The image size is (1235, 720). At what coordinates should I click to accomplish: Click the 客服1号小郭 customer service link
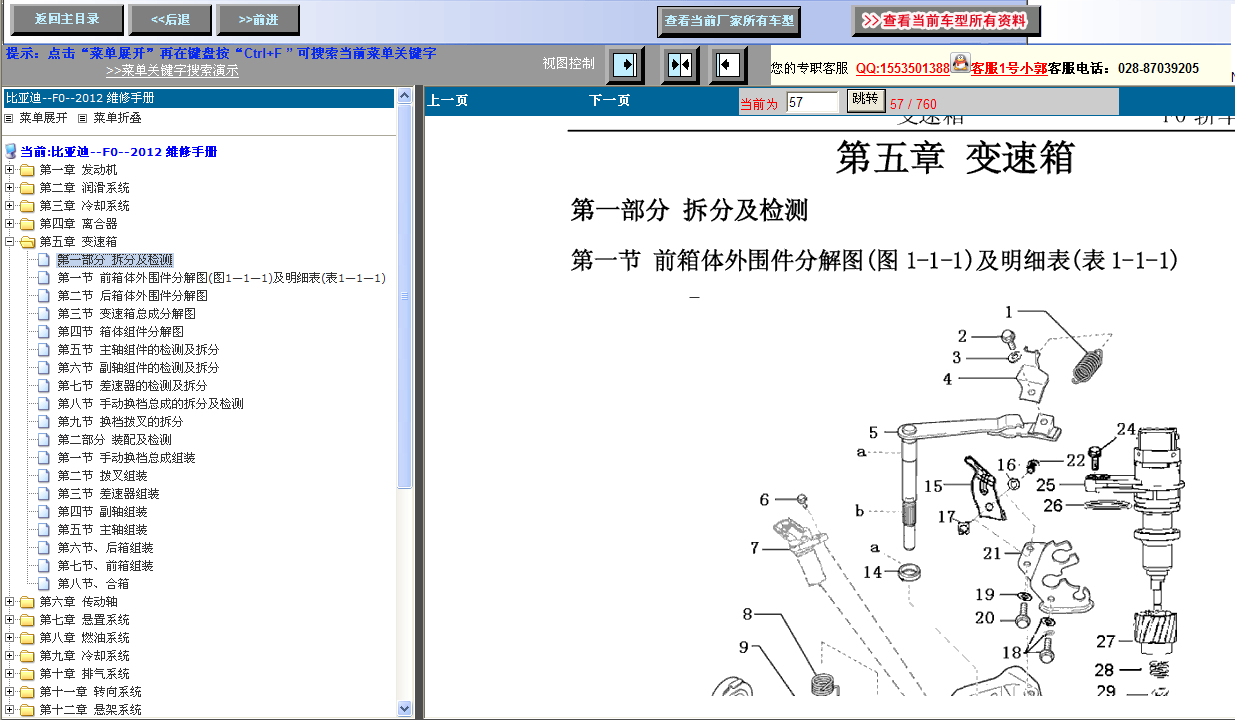pos(1009,68)
